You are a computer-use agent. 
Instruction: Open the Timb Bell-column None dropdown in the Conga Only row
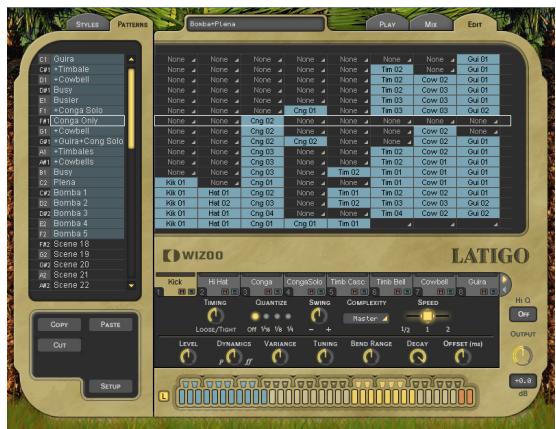392,121
